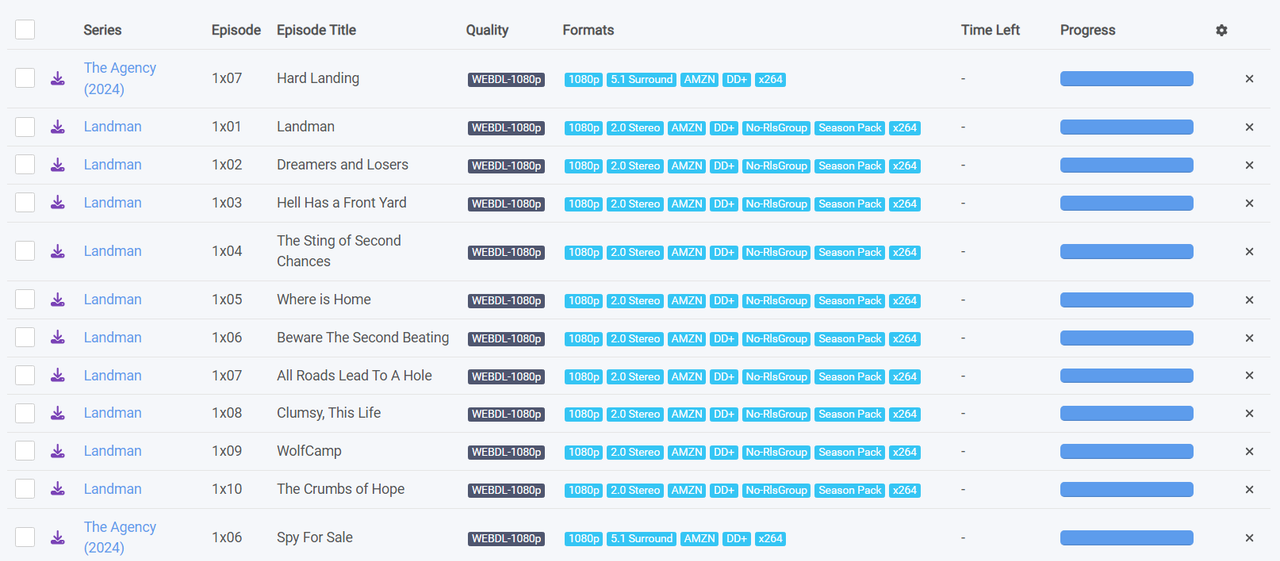This screenshot has height=561, width=1280.
Task: Select checkbox for Hard Landing row
Action: (x=25, y=78)
